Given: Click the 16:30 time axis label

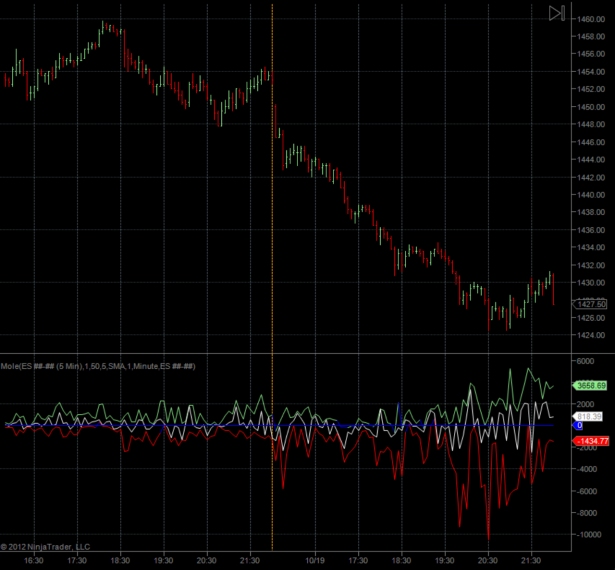Looking at the screenshot, I should (x=33, y=561).
